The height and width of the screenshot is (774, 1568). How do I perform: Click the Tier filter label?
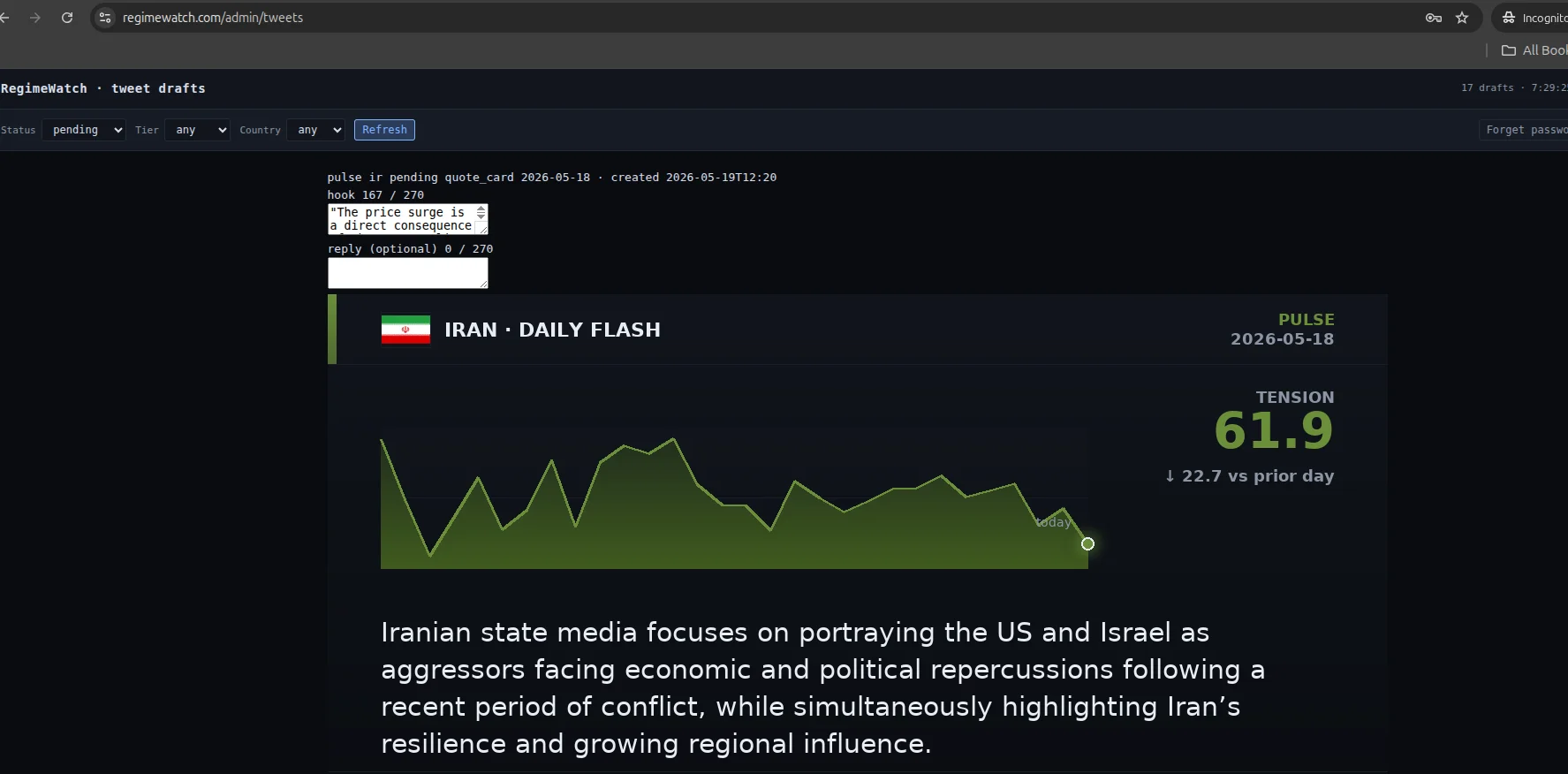coord(147,130)
